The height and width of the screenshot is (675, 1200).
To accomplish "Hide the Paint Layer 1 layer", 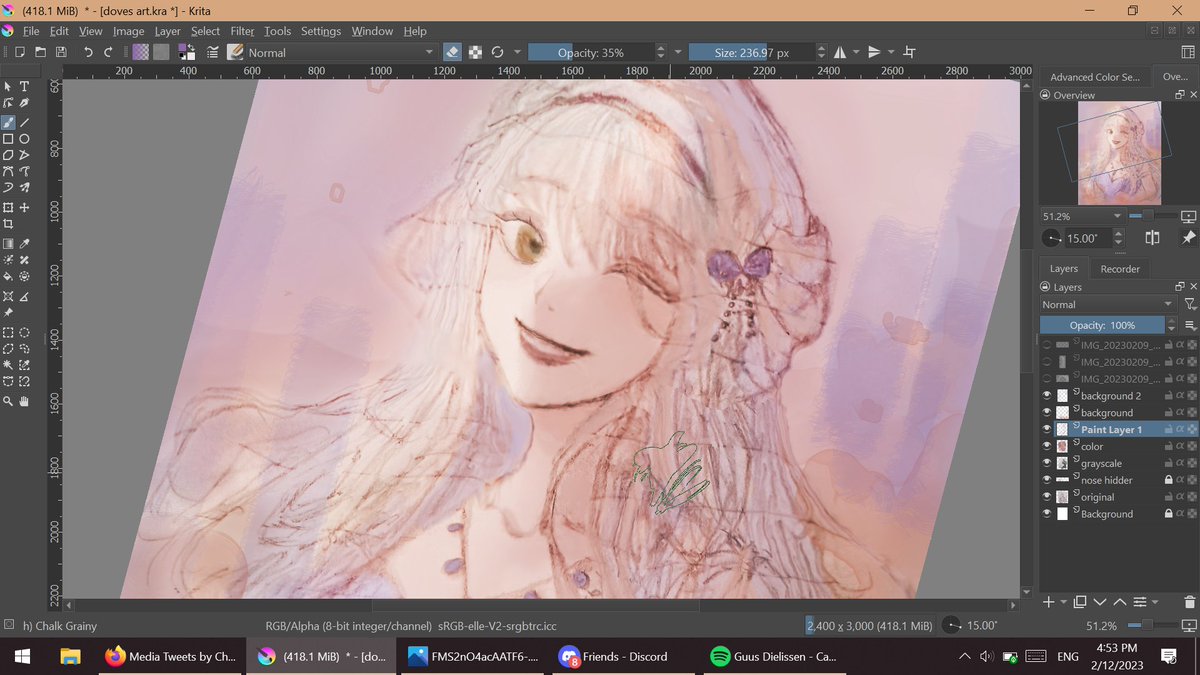I will pyautogui.click(x=1047, y=429).
